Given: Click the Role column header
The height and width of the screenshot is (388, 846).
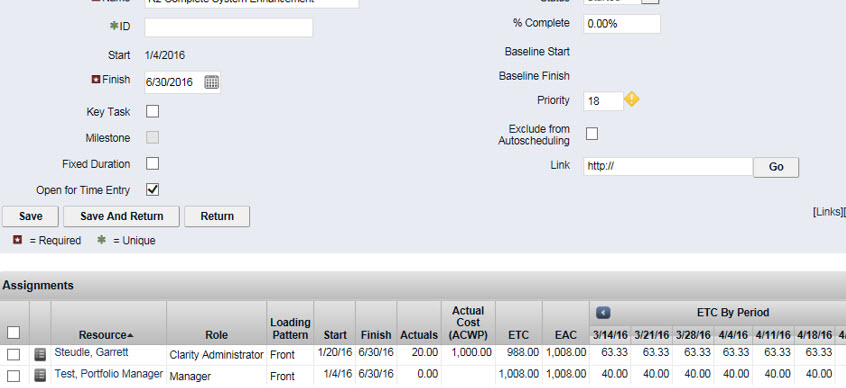Looking at the screenshot, I should click(216, 335).
